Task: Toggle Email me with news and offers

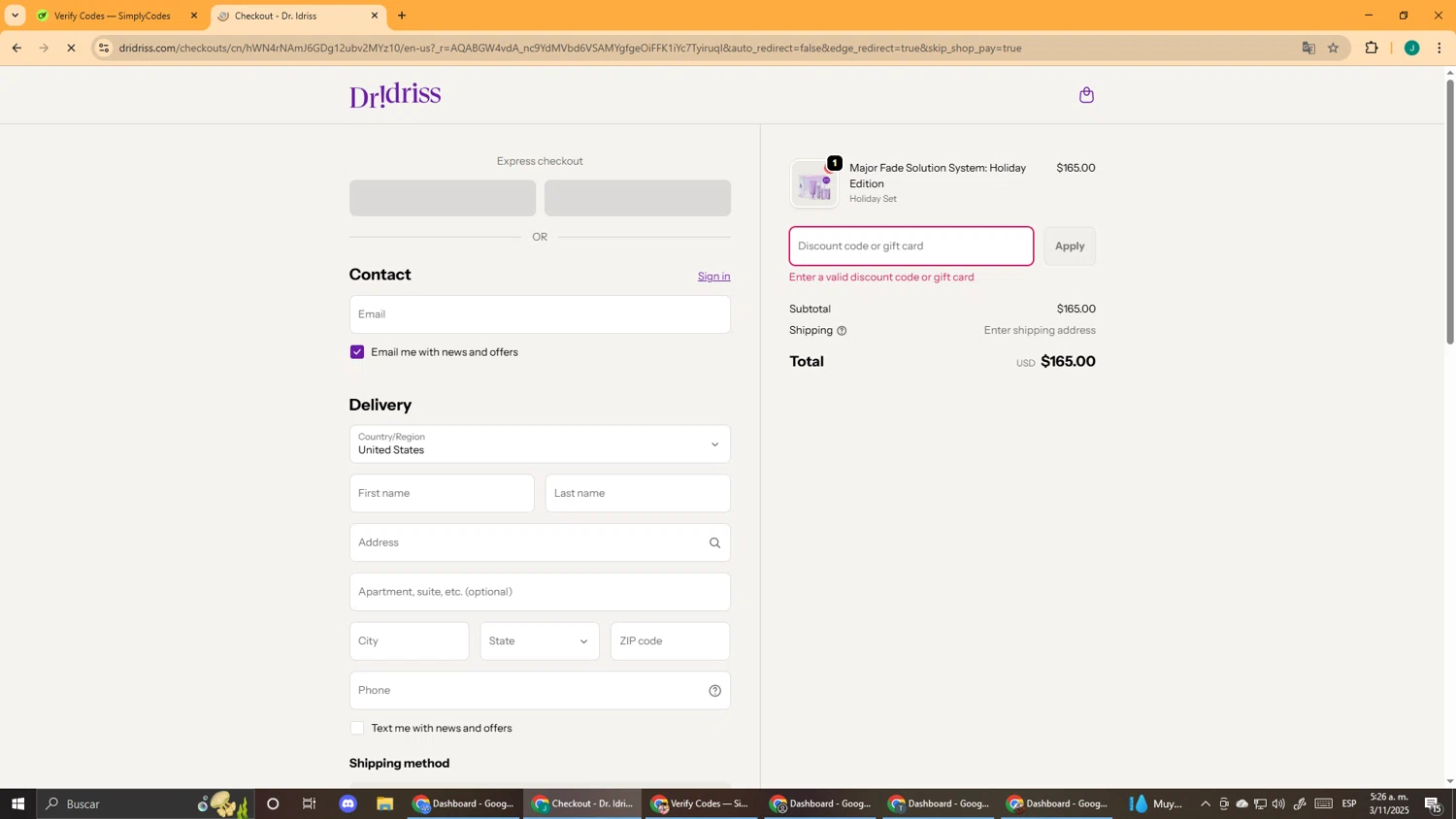Action: click(x=357, y=352)
